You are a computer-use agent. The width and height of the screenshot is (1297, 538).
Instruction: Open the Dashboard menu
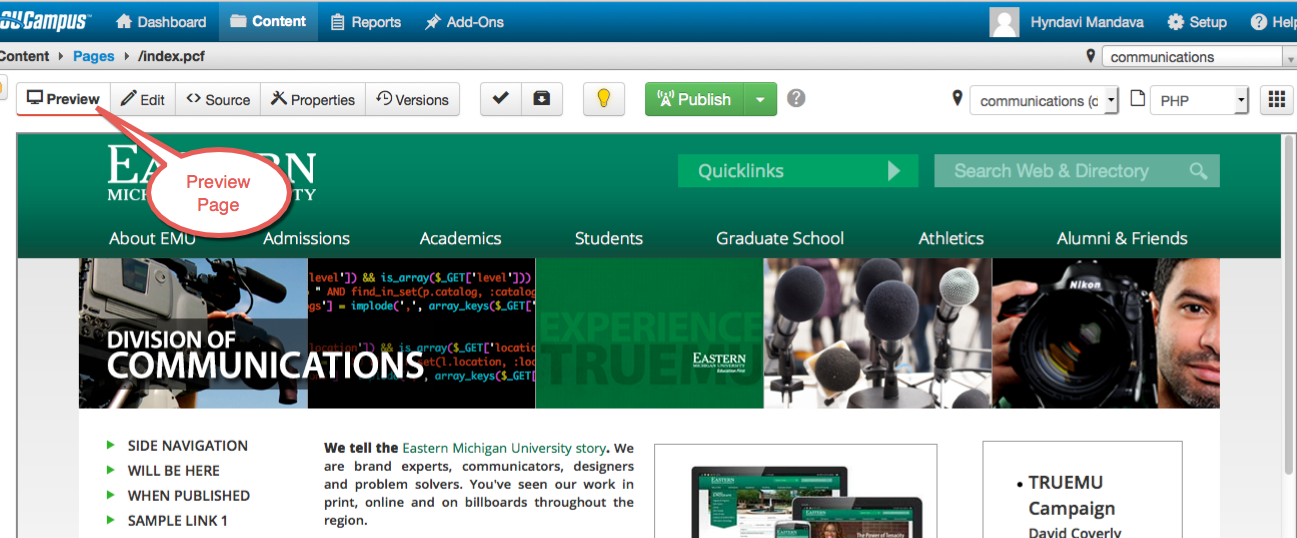coord(161,21)
